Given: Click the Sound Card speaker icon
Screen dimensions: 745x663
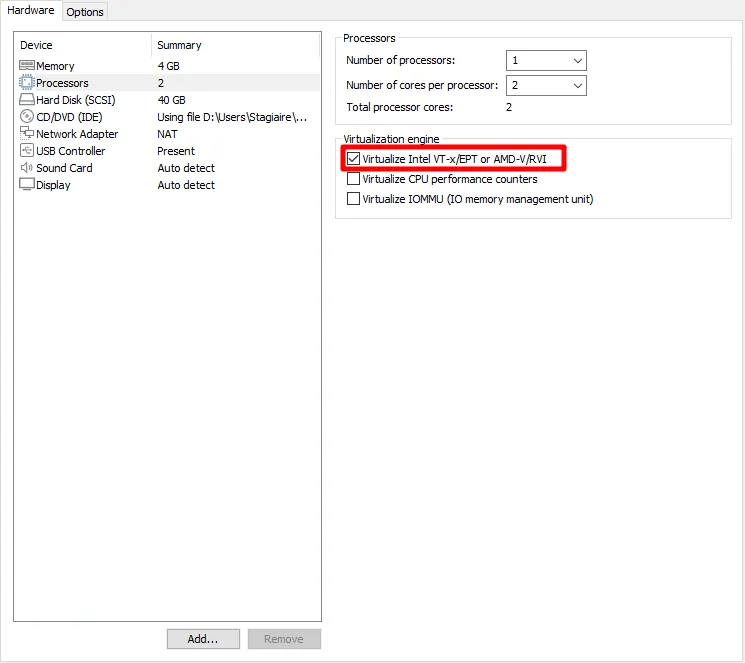Looking at the screenshot, I should [x=27, y=167].
